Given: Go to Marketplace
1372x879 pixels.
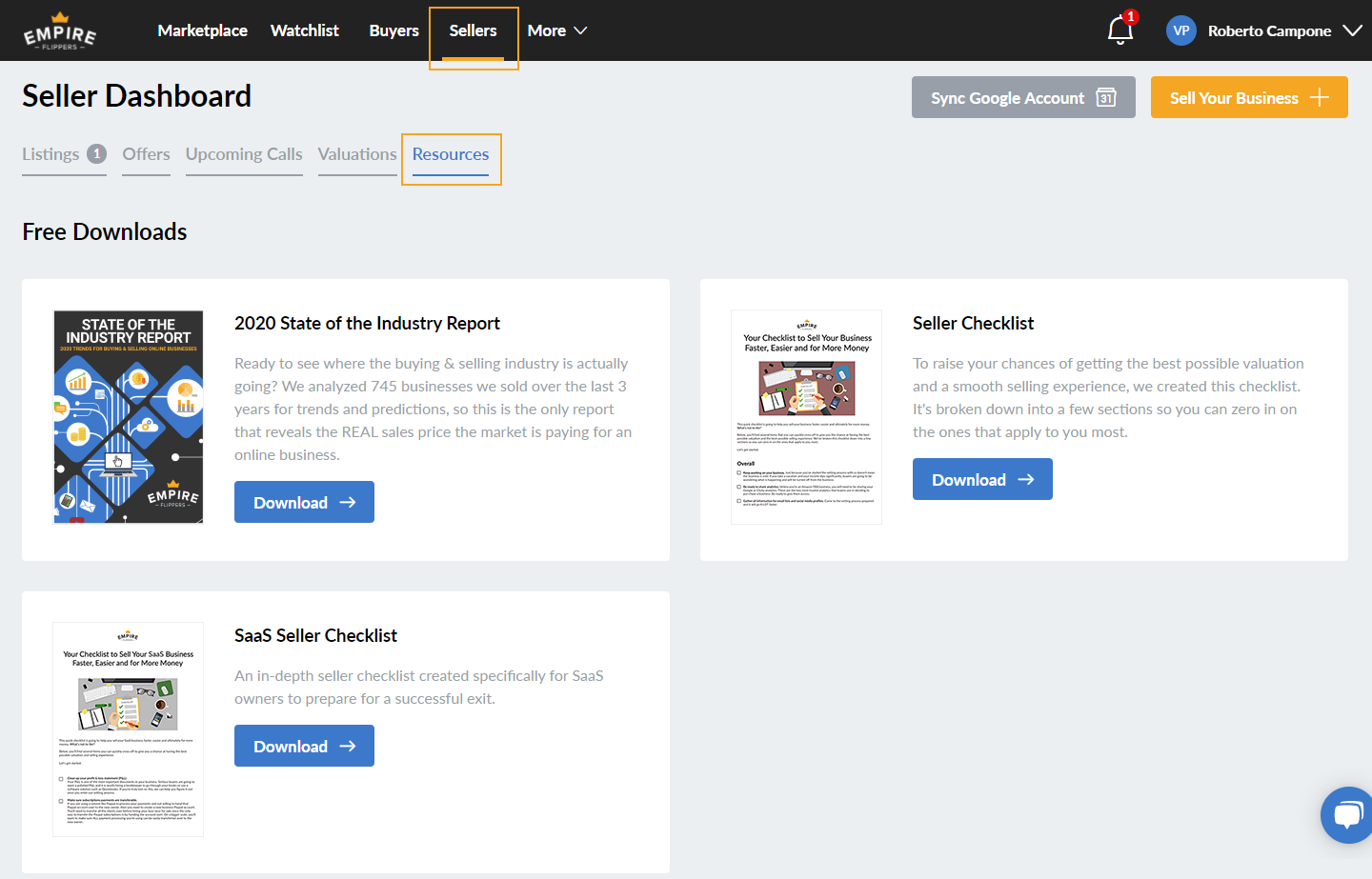Looking at the screenshot, I should pyautogui.click(x=202, y=30).
